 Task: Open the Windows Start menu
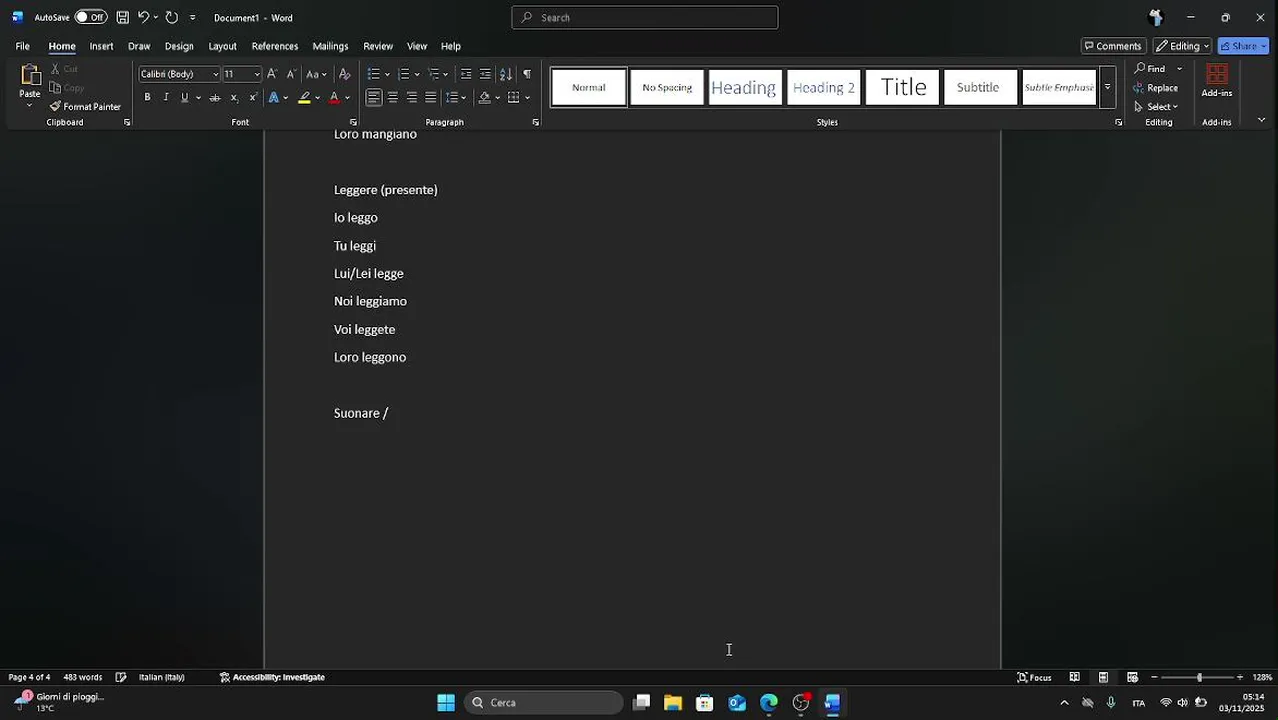point(446,703)
